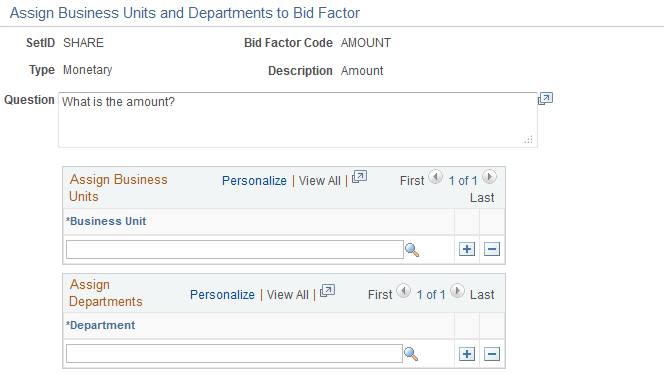Click zoom grid icon in Assign Departments
Screen dimensions: 664x374
coord(327,291)
